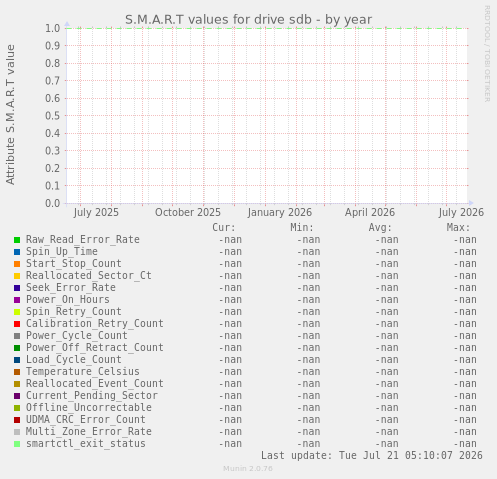Select the Start_Stop_Count legend label
The image size is (497, 479).
[x=74, y=263]
